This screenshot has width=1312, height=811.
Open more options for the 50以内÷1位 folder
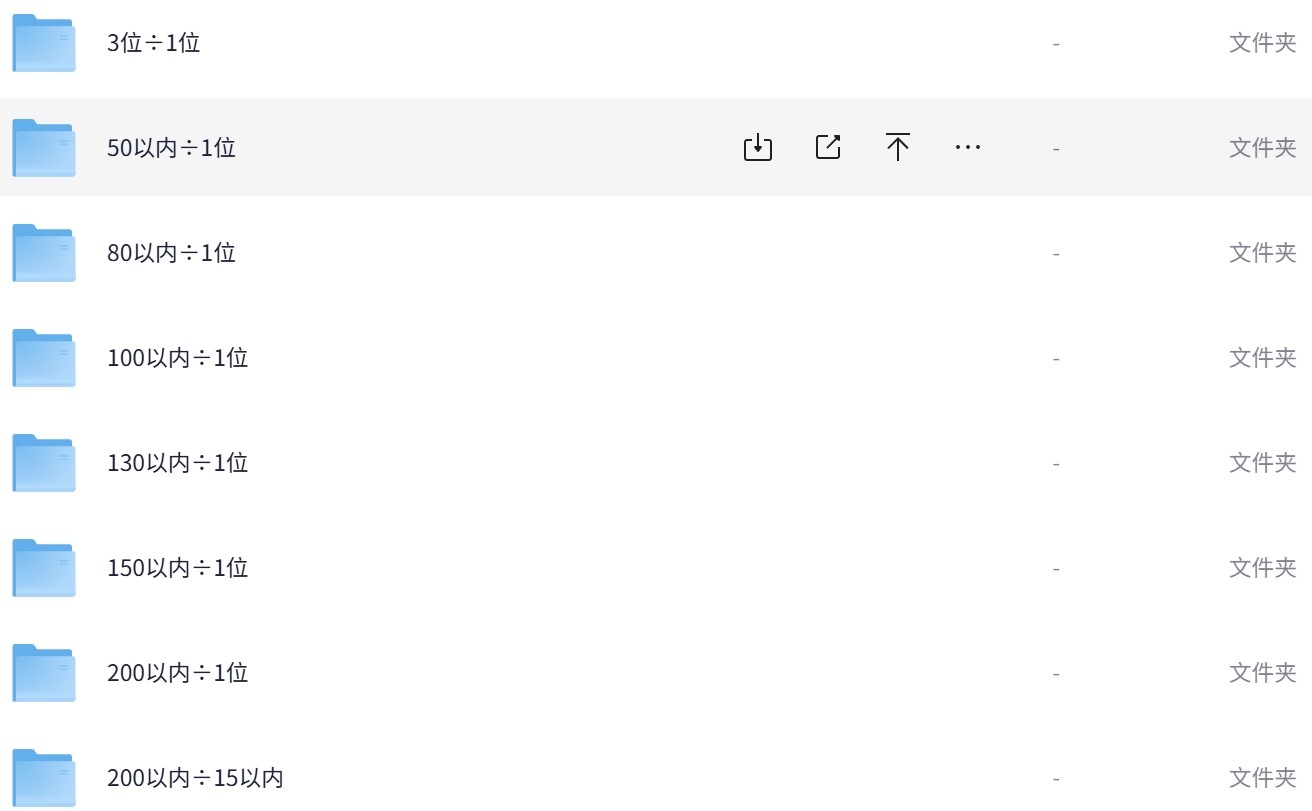click(968, 148)
